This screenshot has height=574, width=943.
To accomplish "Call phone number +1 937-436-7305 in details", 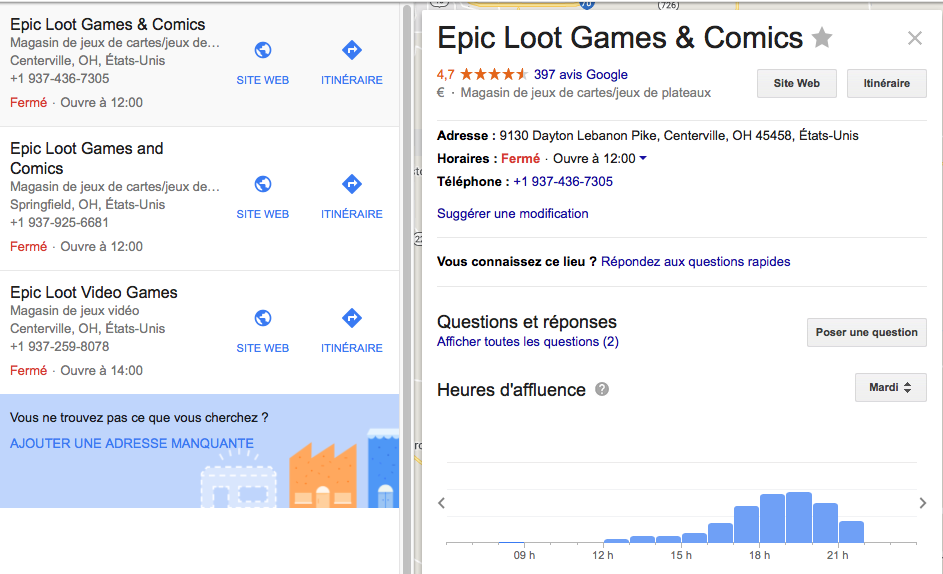I will [x=563, y=182].
